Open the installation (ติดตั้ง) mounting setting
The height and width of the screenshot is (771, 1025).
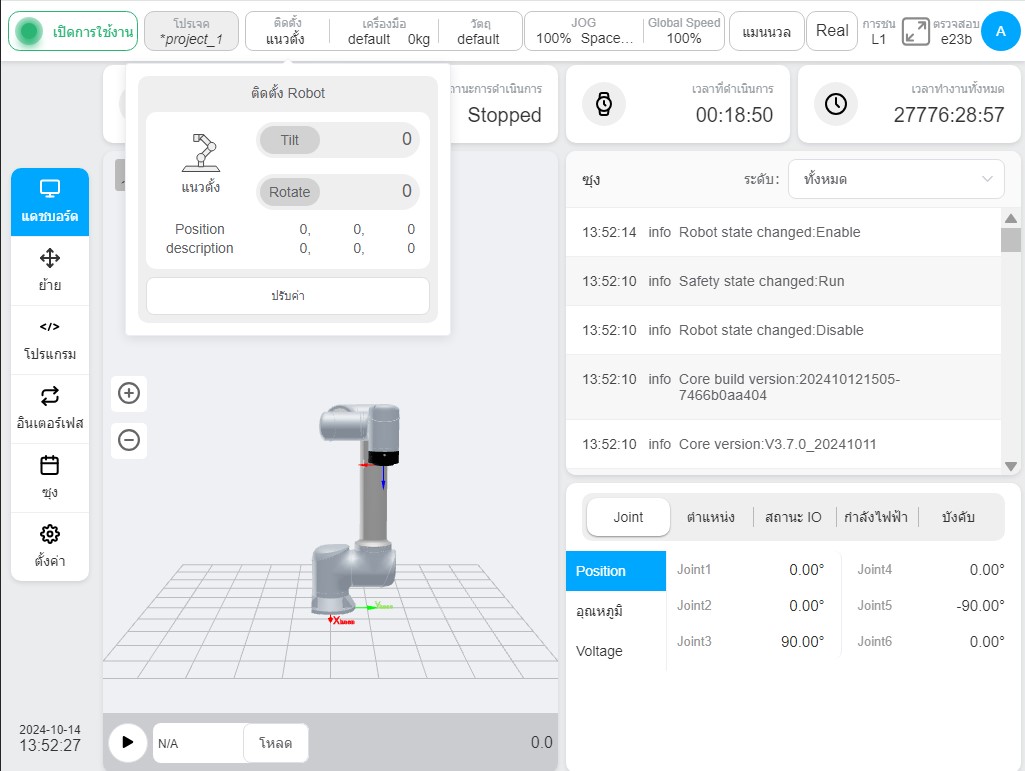tap(286, 31)
